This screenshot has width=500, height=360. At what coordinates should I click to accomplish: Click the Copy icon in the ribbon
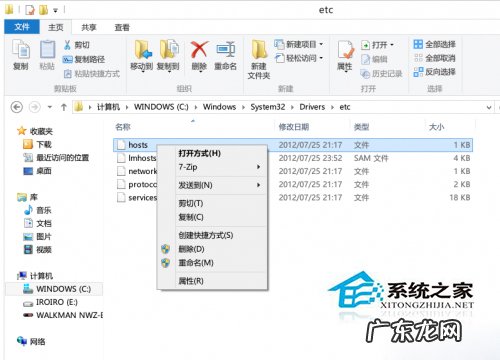point(21,50)
